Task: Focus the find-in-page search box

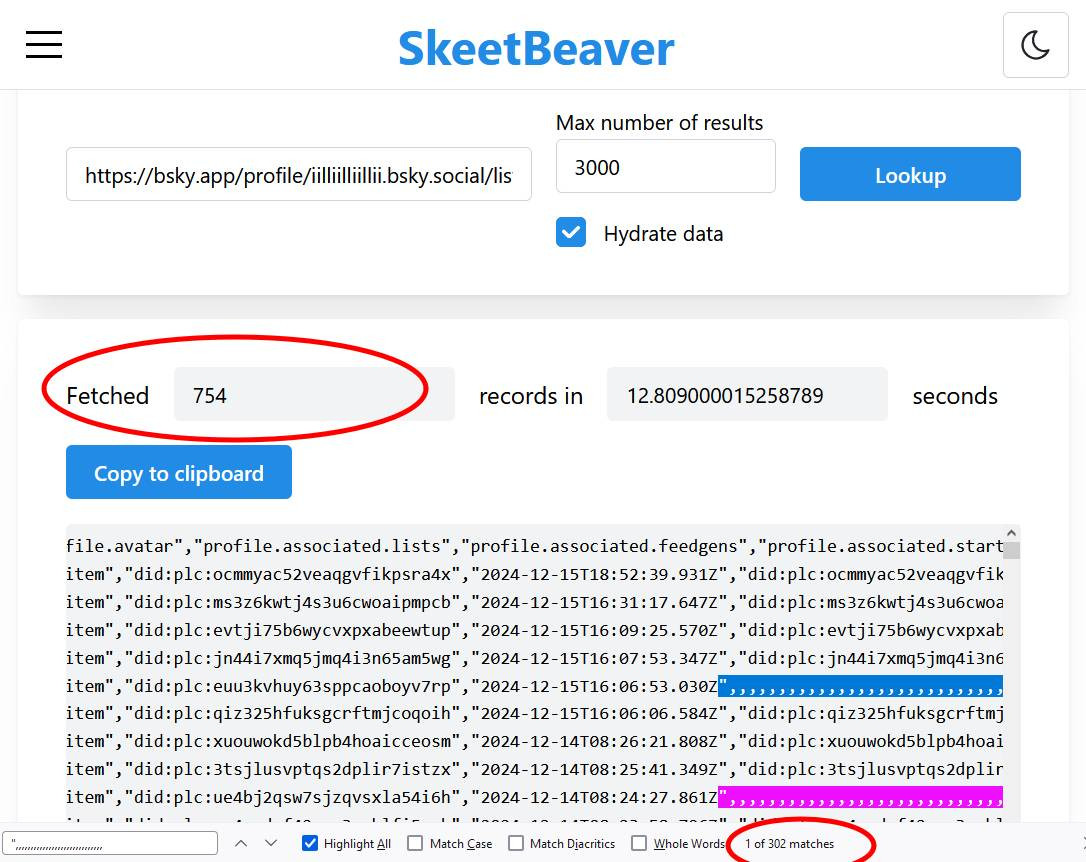Action: 111,843
